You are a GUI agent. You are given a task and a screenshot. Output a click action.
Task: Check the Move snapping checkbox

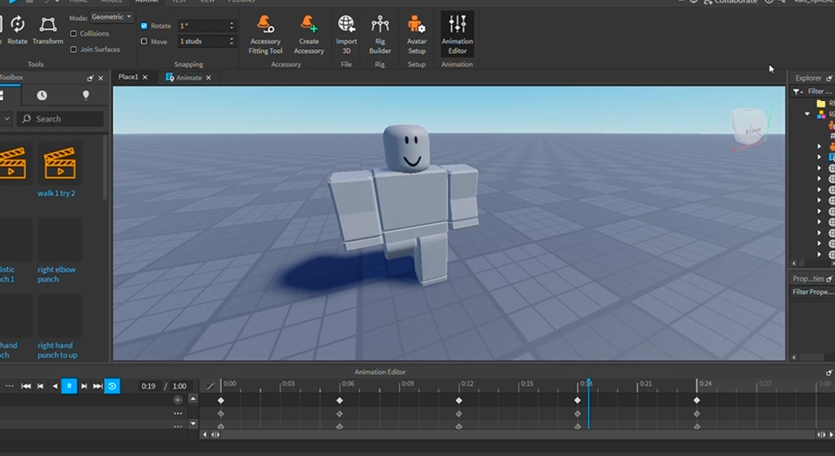(144, 41)
